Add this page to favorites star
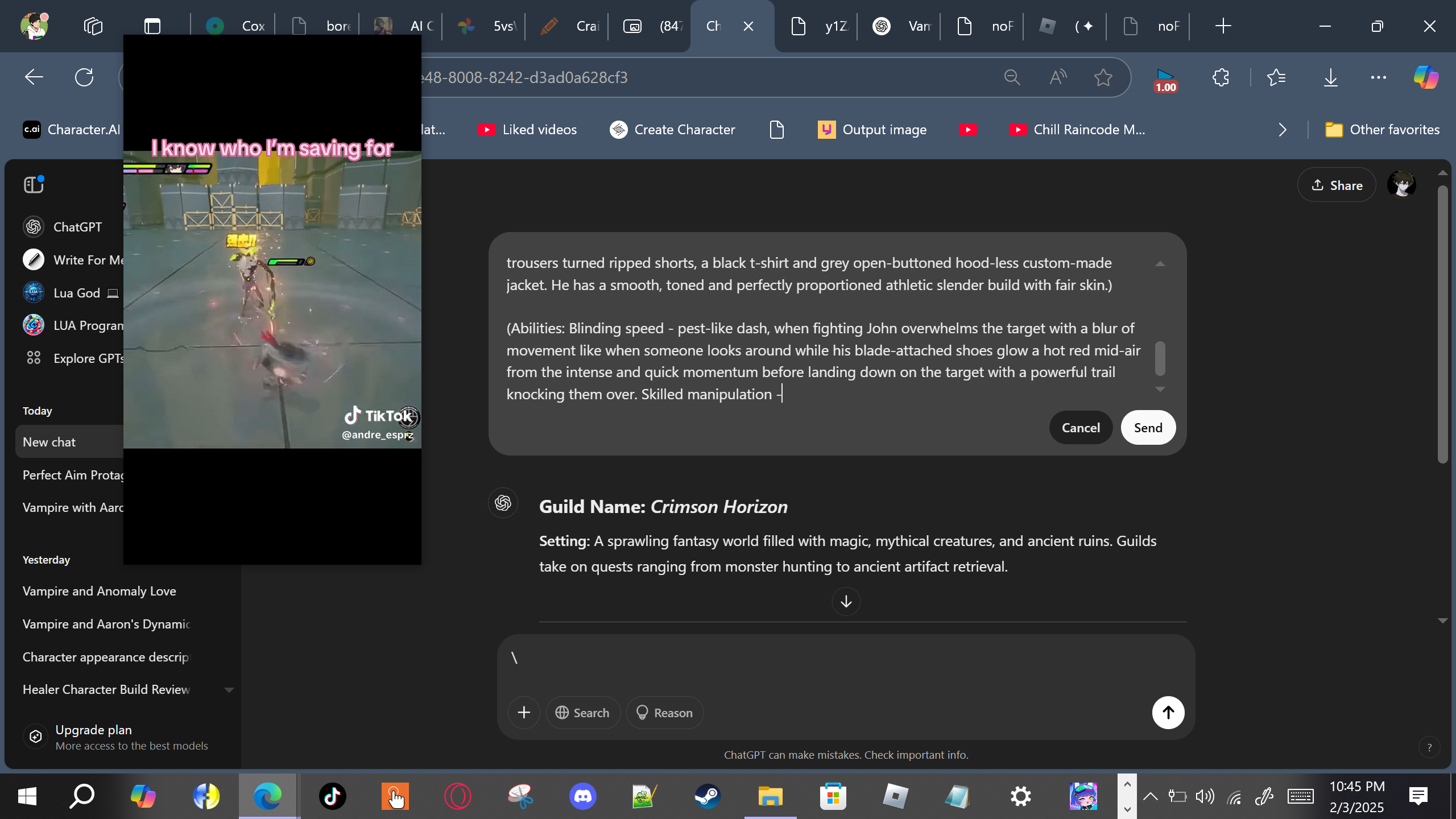The image size is (1456, 819). tap(1103, 77)
